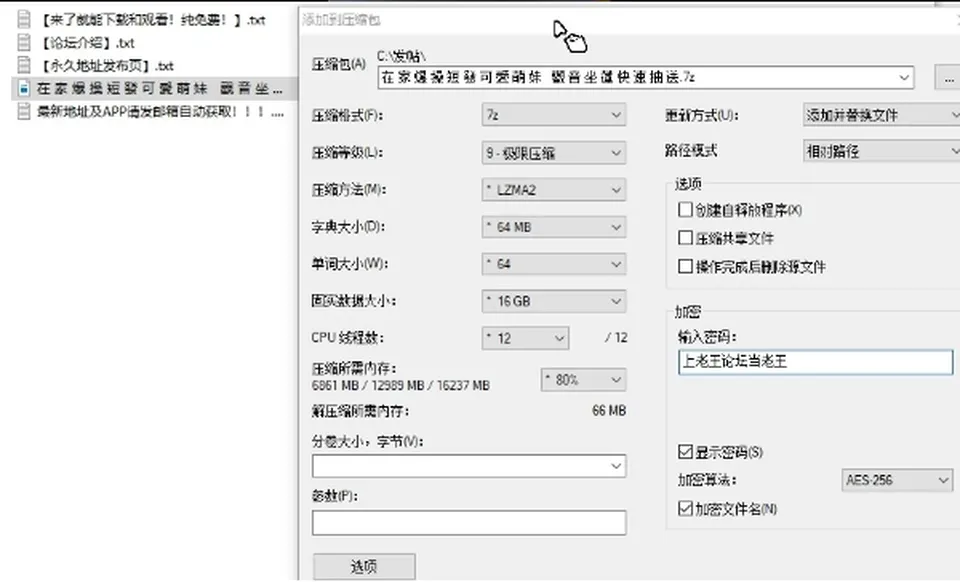Click the 选项 button at bottom
960x582 pixels.
pyautogui.click(x=364, y=567)
